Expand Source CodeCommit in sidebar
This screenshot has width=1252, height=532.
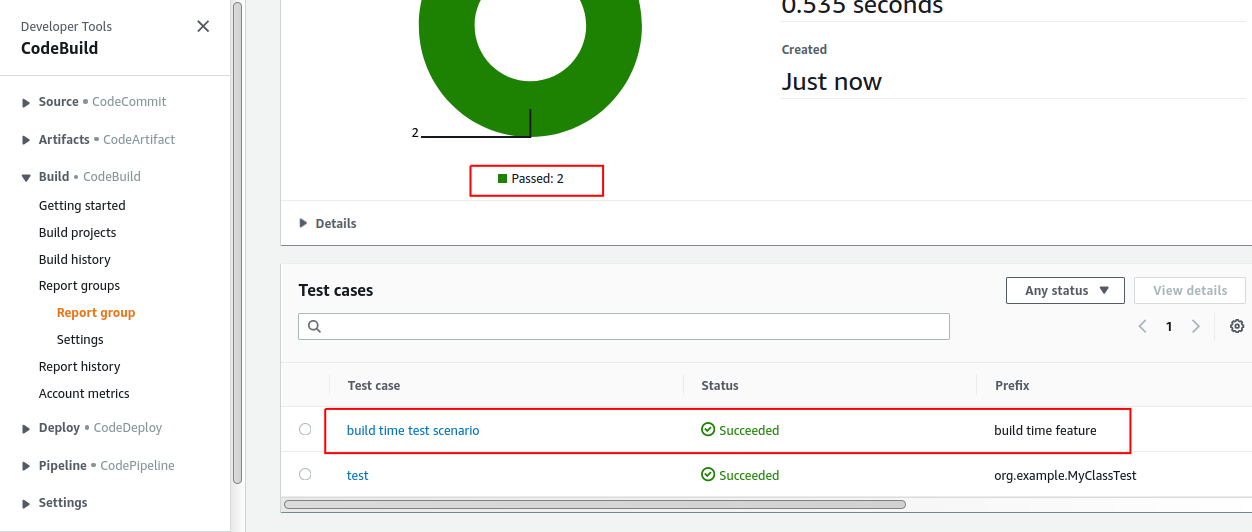coord(26,102)
